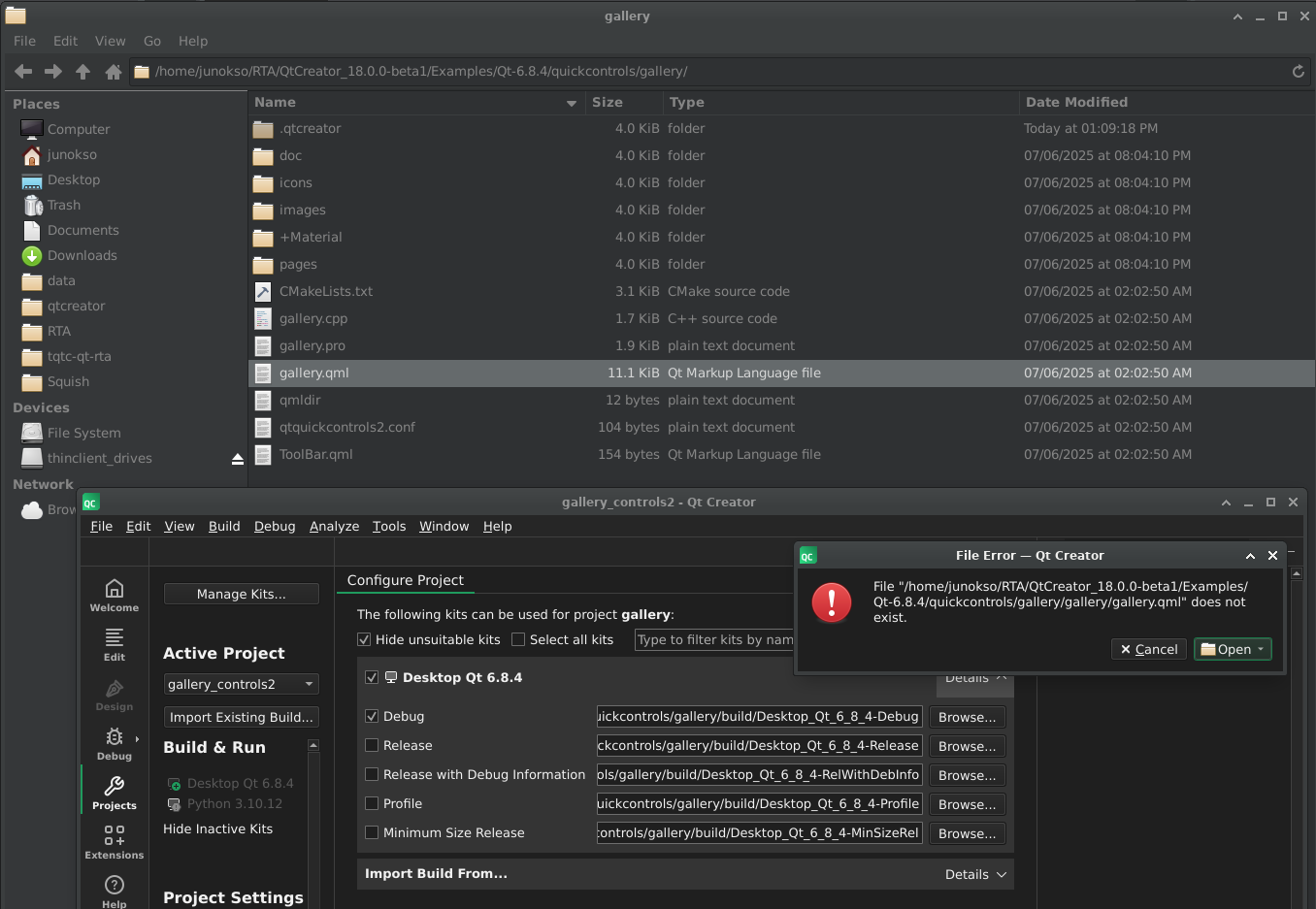Enable the Profile build configuration
Image resolution: width=1316 pixels, height=909 pixels.
372,803
